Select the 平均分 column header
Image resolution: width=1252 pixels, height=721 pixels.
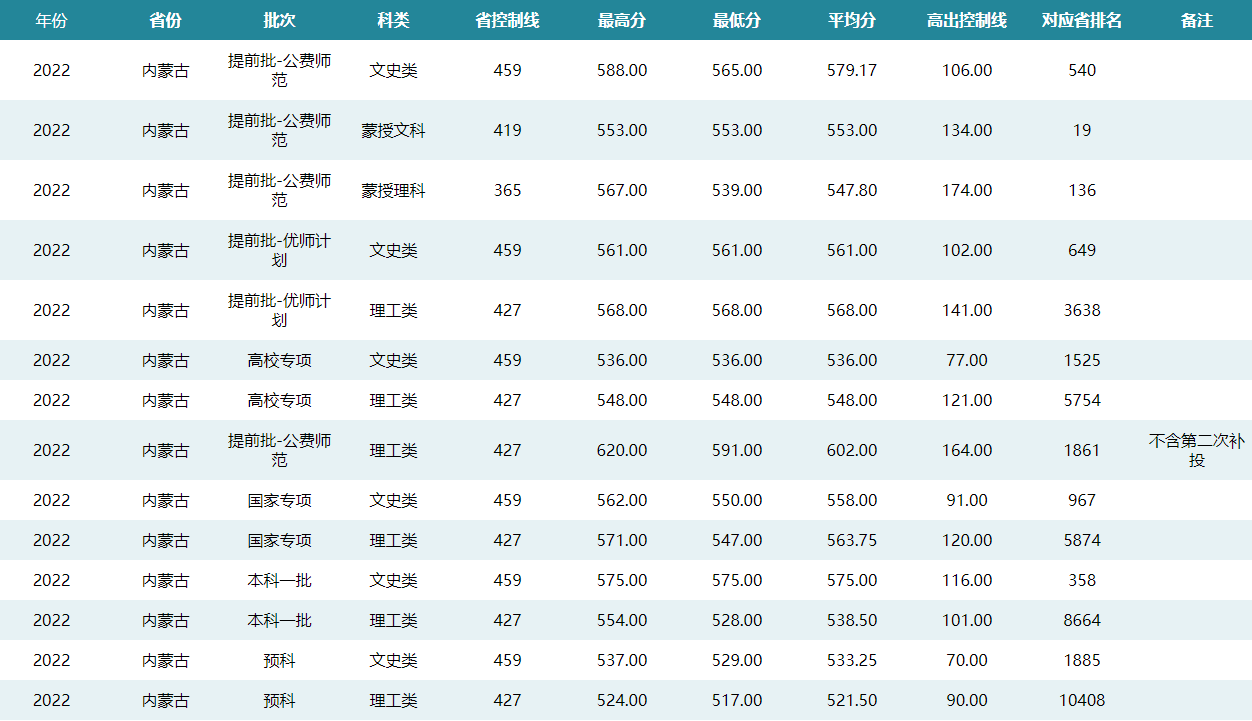click(852, 20)
